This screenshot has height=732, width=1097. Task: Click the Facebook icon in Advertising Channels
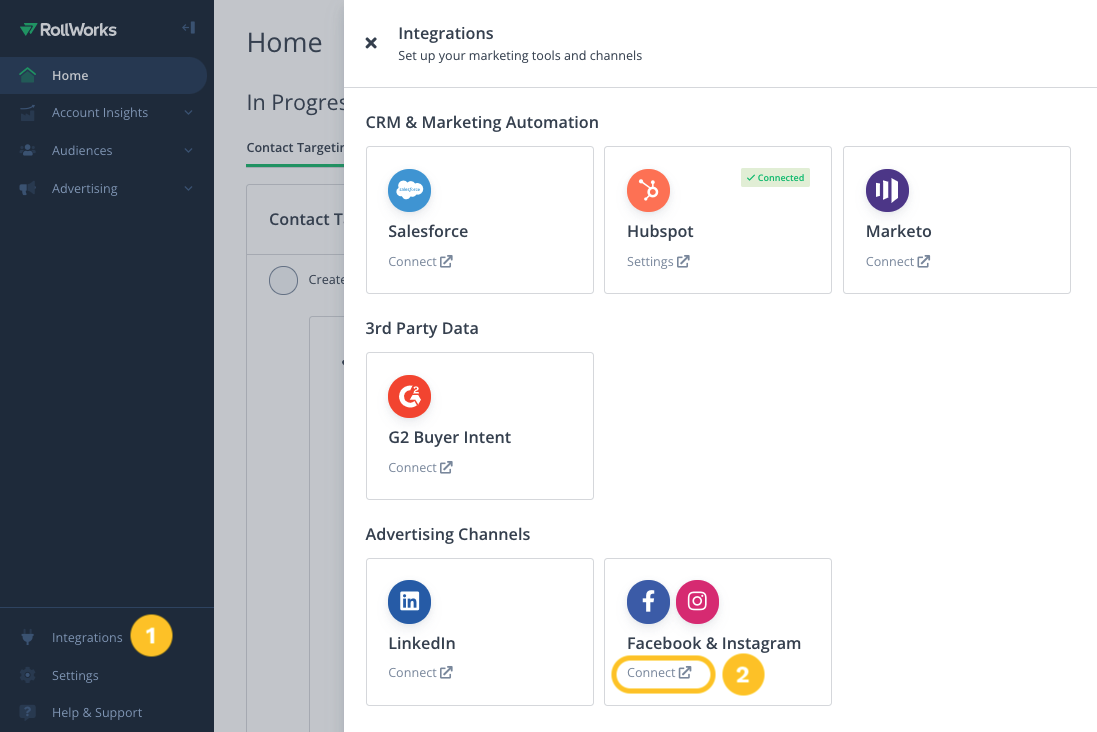tap(648, 602)
